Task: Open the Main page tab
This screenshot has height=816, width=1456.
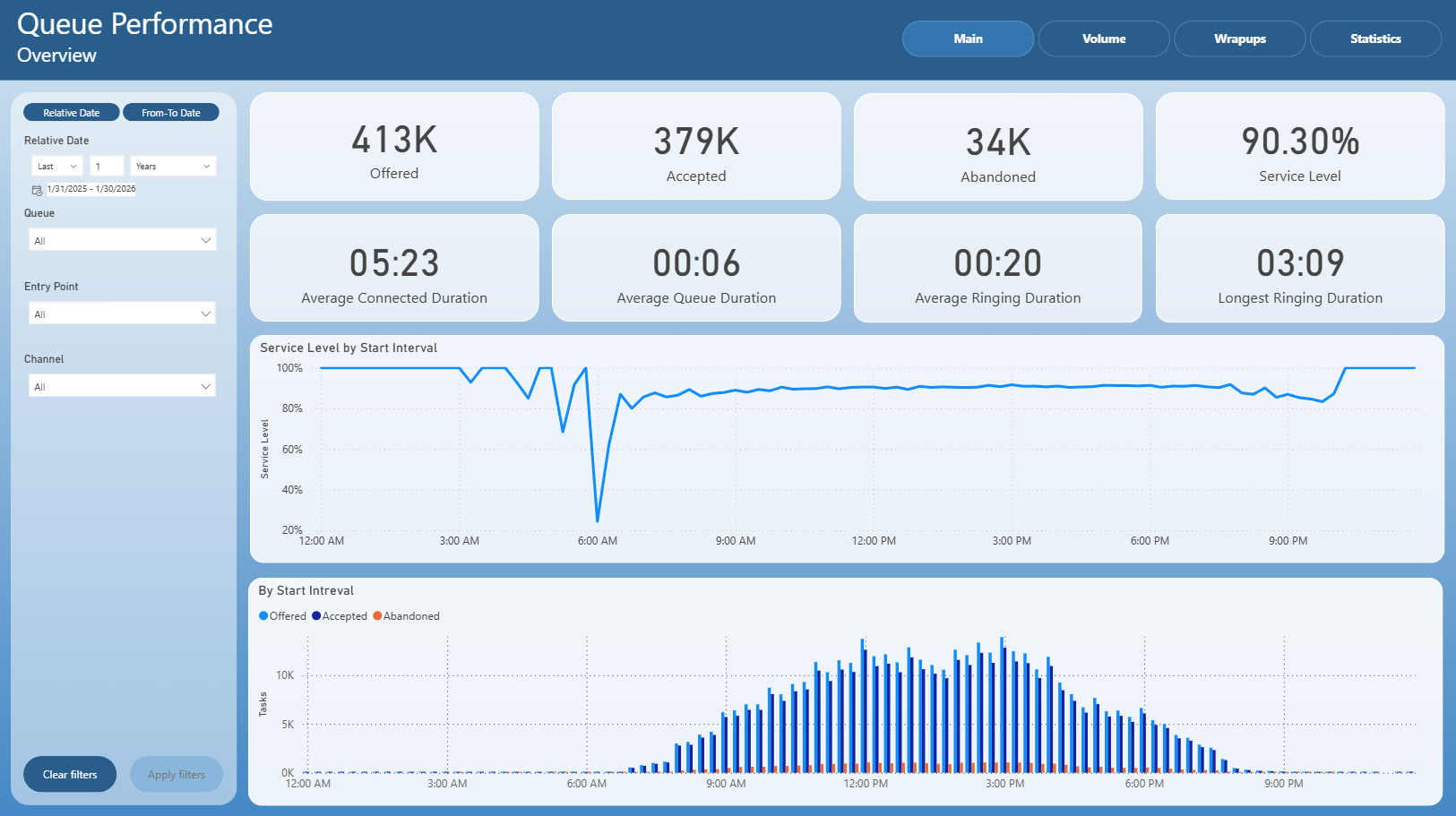Action: 968,39
